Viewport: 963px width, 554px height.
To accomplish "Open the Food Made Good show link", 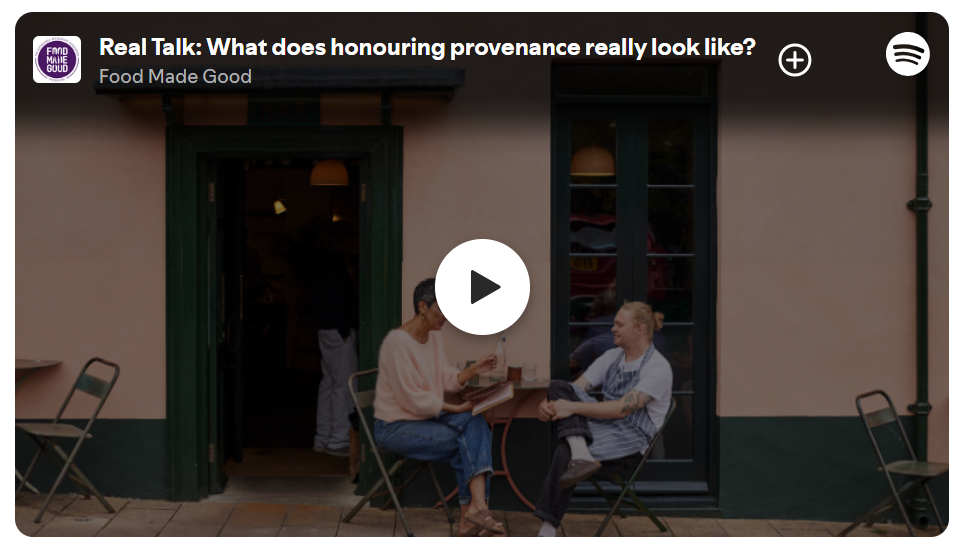I will 175,76.
